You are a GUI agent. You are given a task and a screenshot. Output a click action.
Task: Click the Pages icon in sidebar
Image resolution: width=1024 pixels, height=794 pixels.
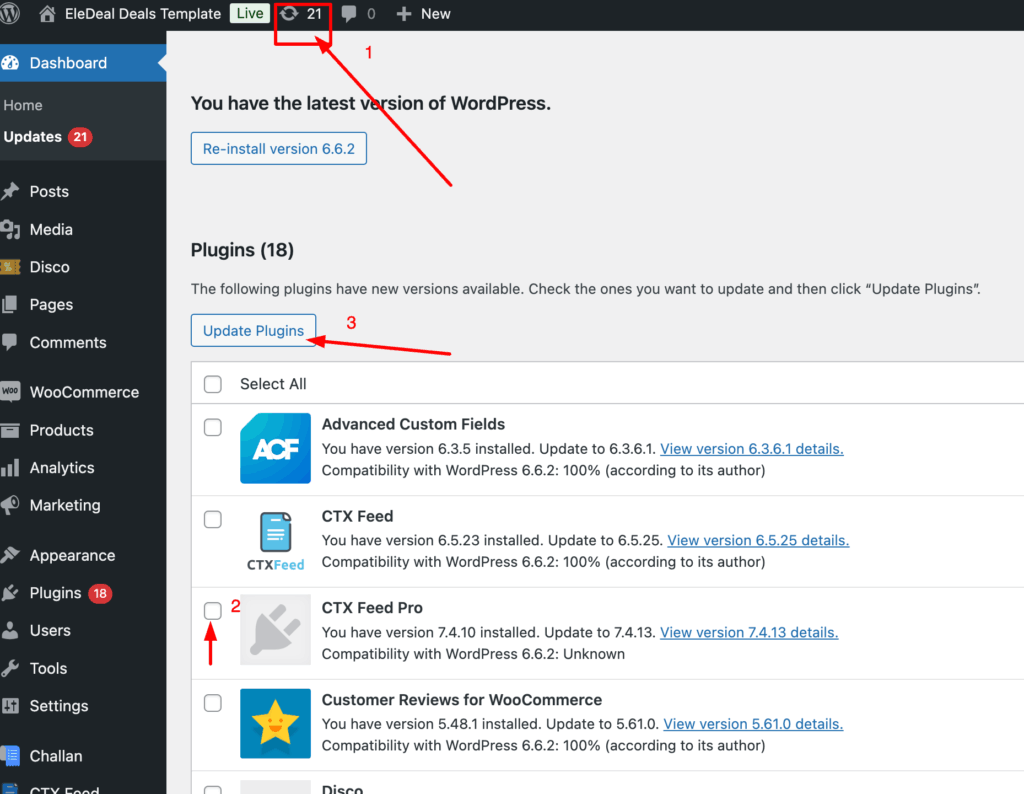pos(10,304)
